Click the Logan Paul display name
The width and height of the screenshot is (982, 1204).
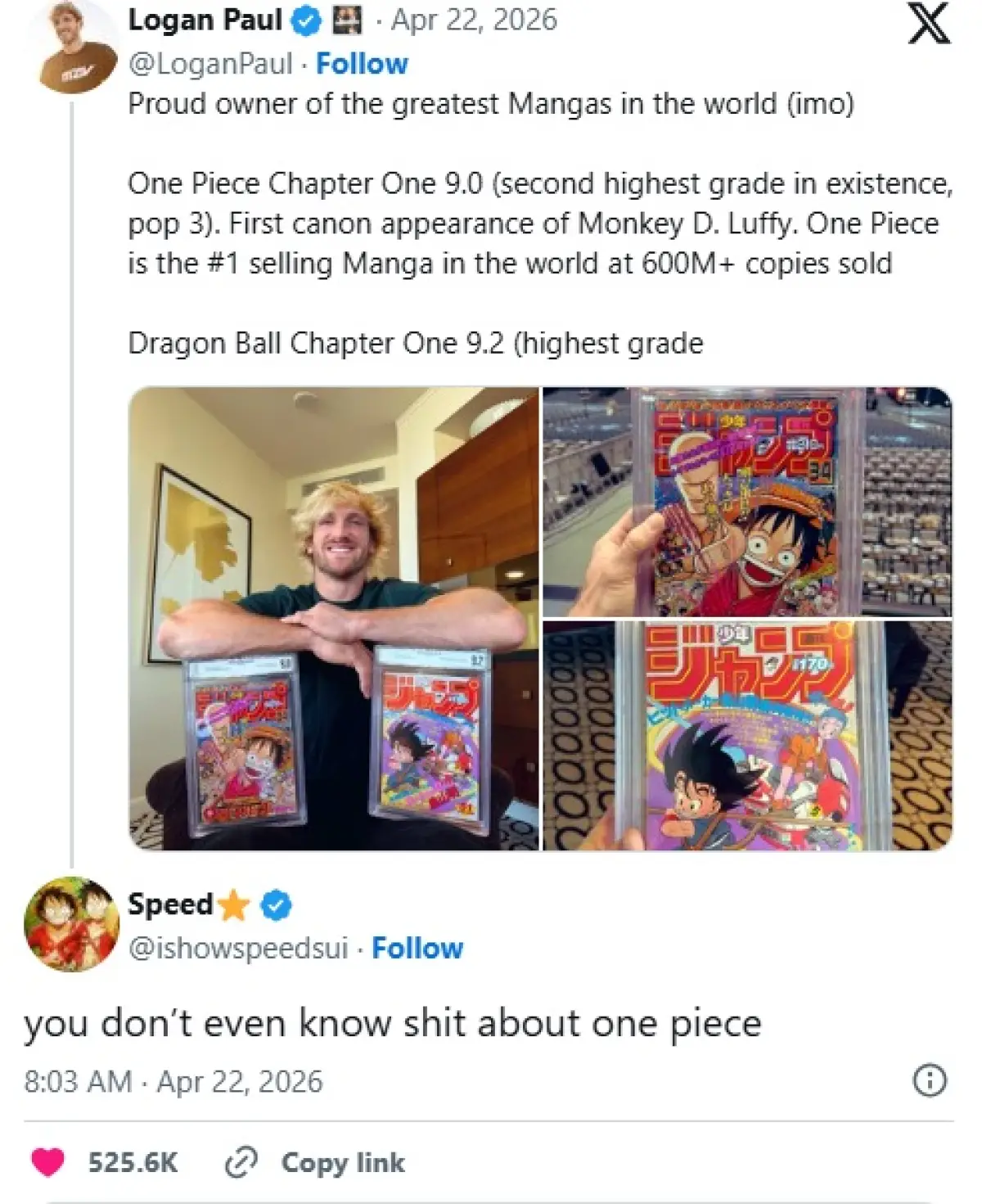205,20
